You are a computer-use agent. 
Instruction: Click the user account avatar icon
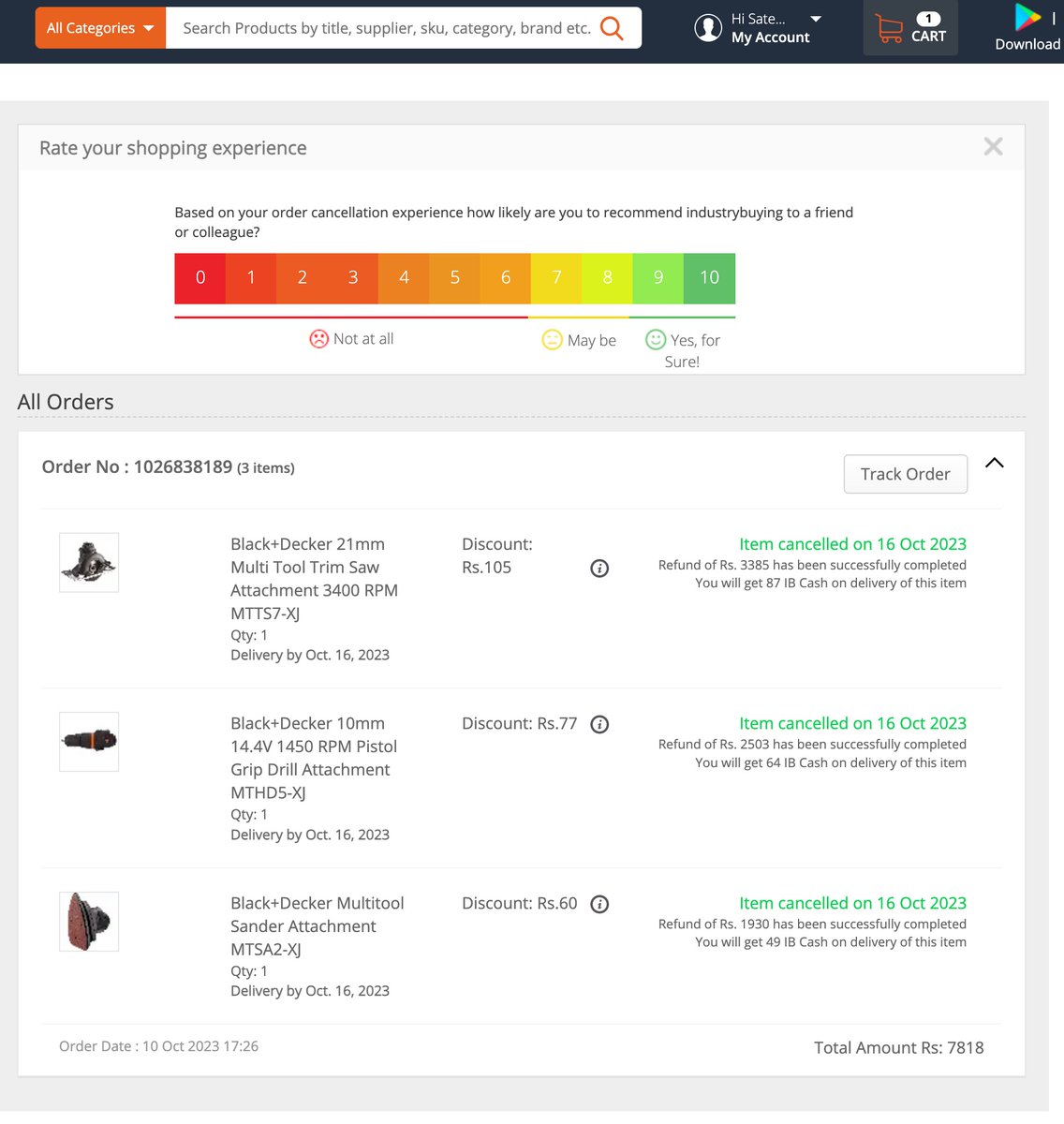[708, 28]
